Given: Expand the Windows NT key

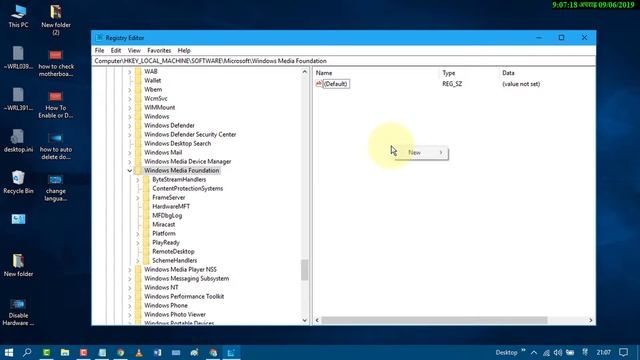Looking at the screenshot, I should [130, 287].
